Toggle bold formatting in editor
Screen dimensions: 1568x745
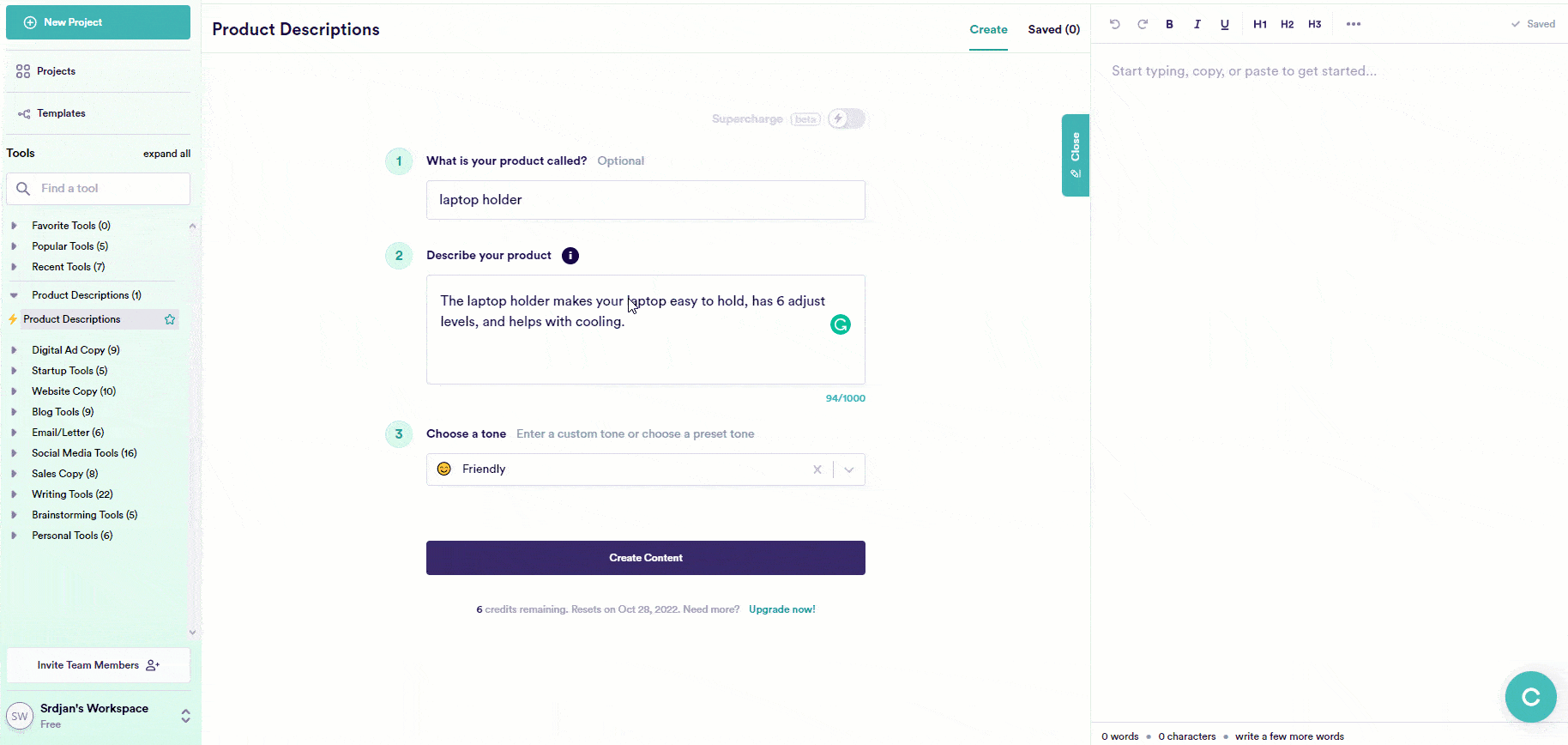point(1169,24)
